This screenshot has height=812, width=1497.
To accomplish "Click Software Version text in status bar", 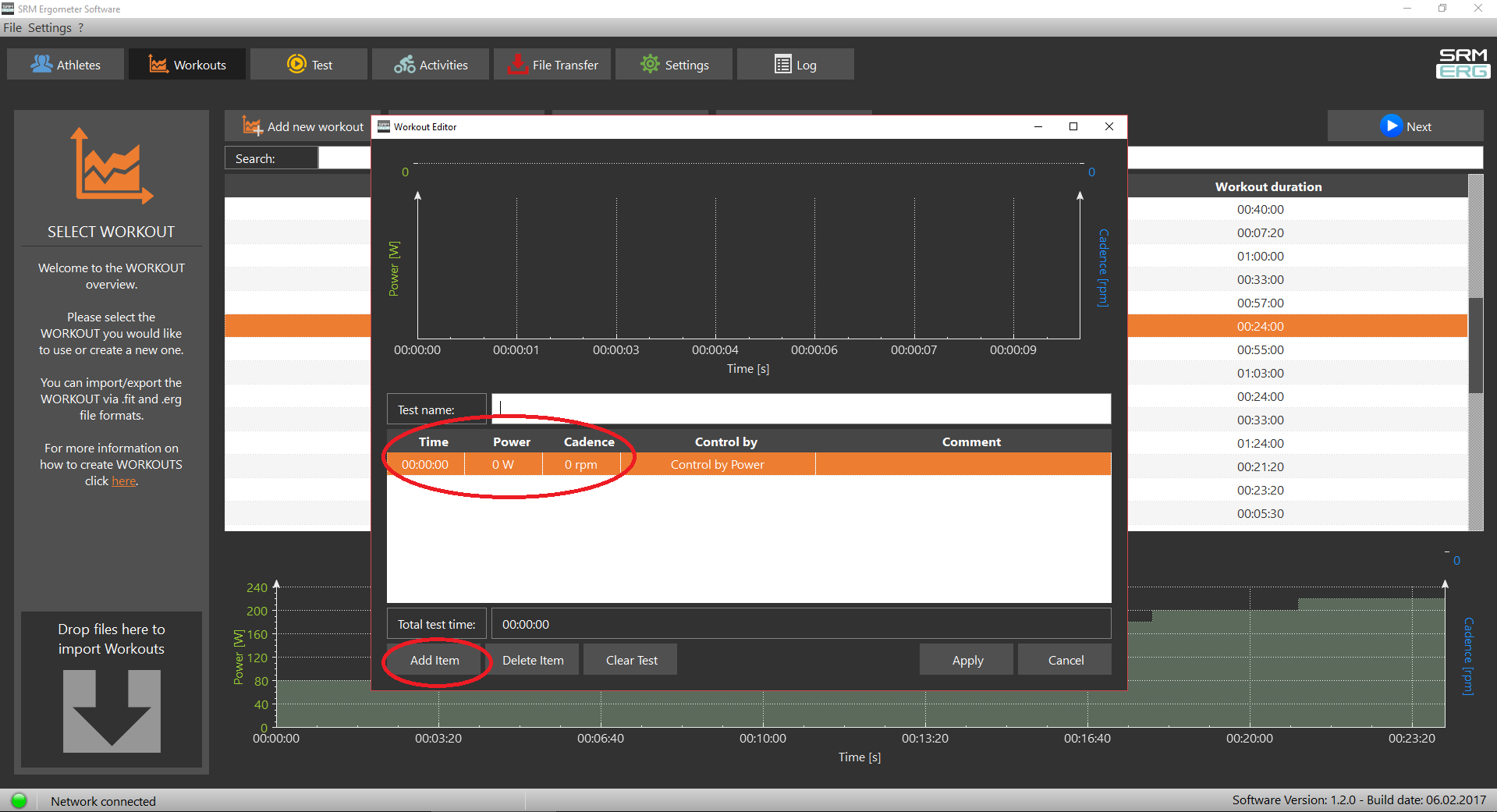I will coord(1359,800).
